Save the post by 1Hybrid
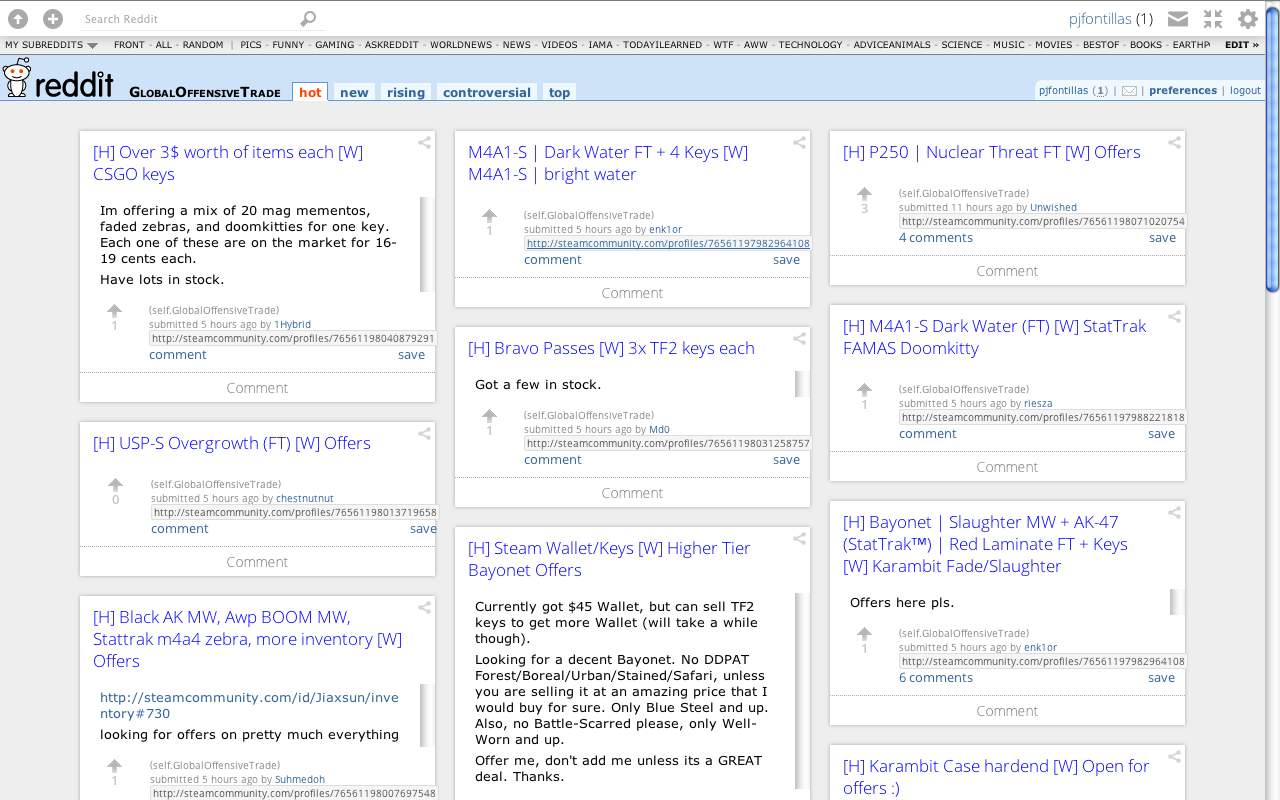The width and height of the screenshot is (1280, 800). (411, 355)
